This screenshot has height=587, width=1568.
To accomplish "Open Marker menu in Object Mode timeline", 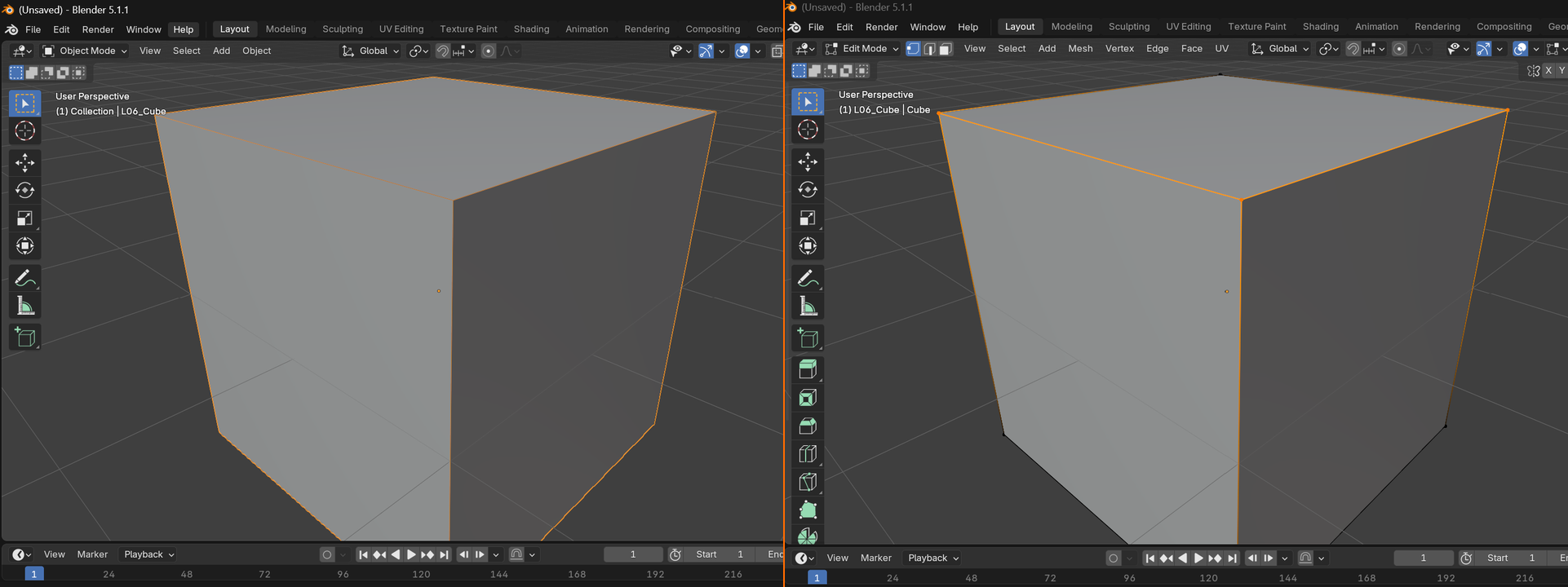I will tap(92, 554).
